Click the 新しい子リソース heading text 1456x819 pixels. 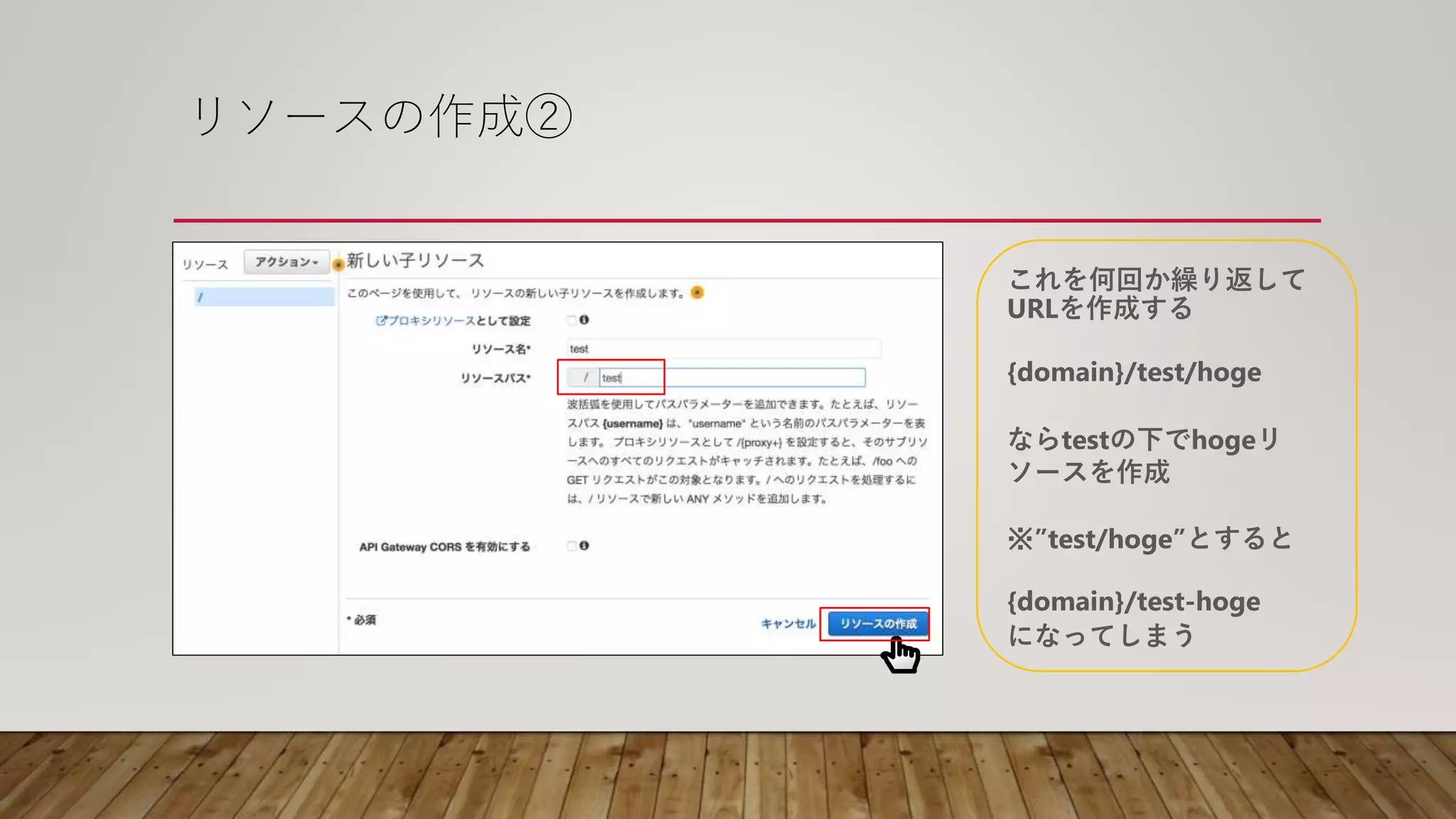point(416,260)
